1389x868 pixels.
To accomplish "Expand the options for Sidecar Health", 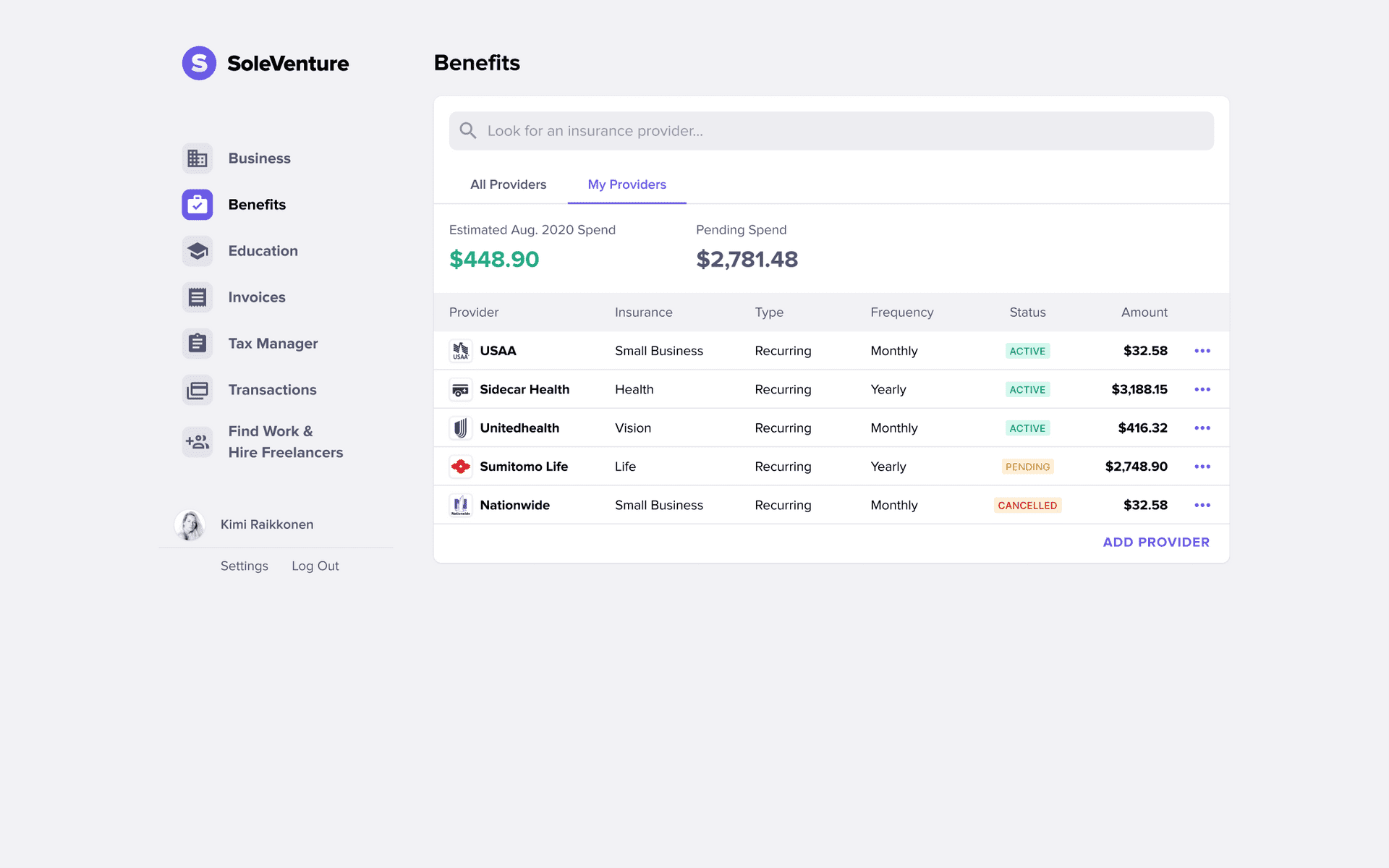I will tap(1202, 389).
